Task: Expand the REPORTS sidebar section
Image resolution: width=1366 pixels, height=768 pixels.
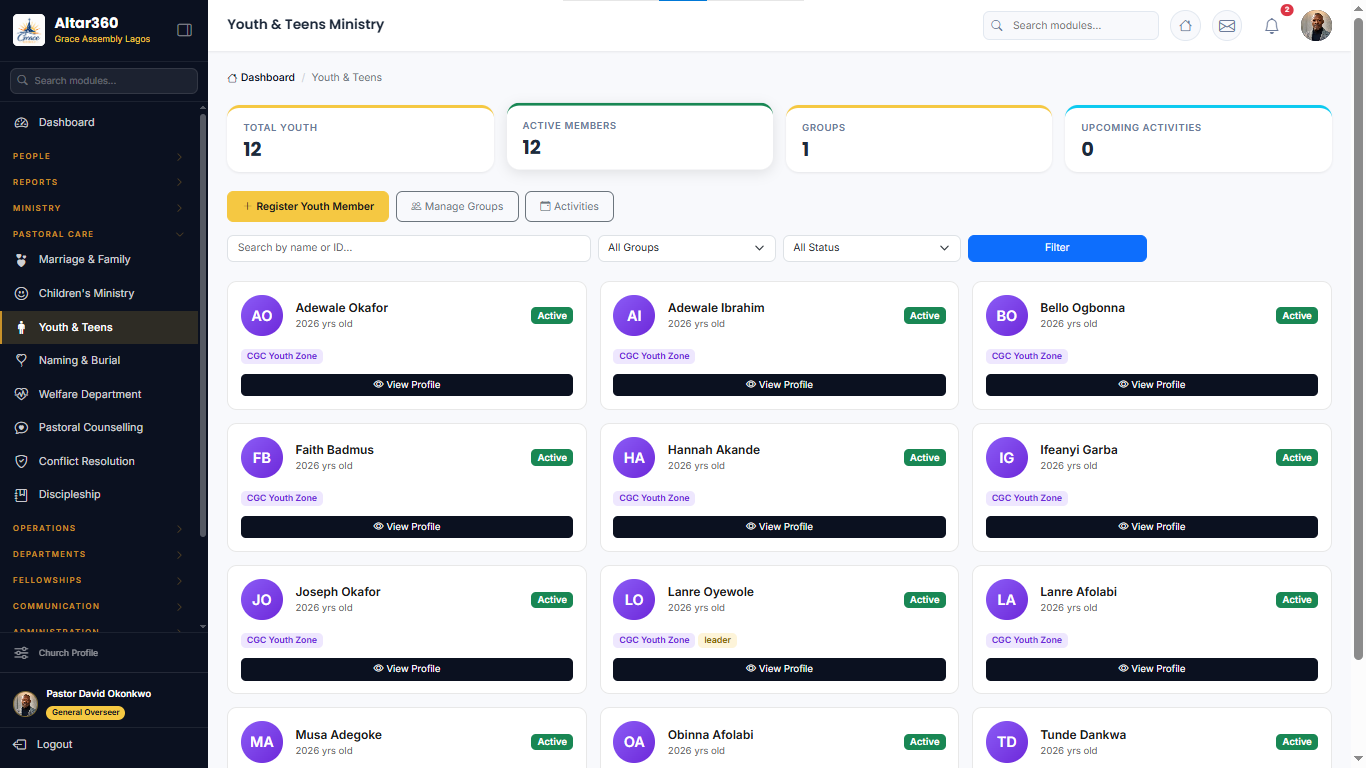Action: tap(98, 182)
